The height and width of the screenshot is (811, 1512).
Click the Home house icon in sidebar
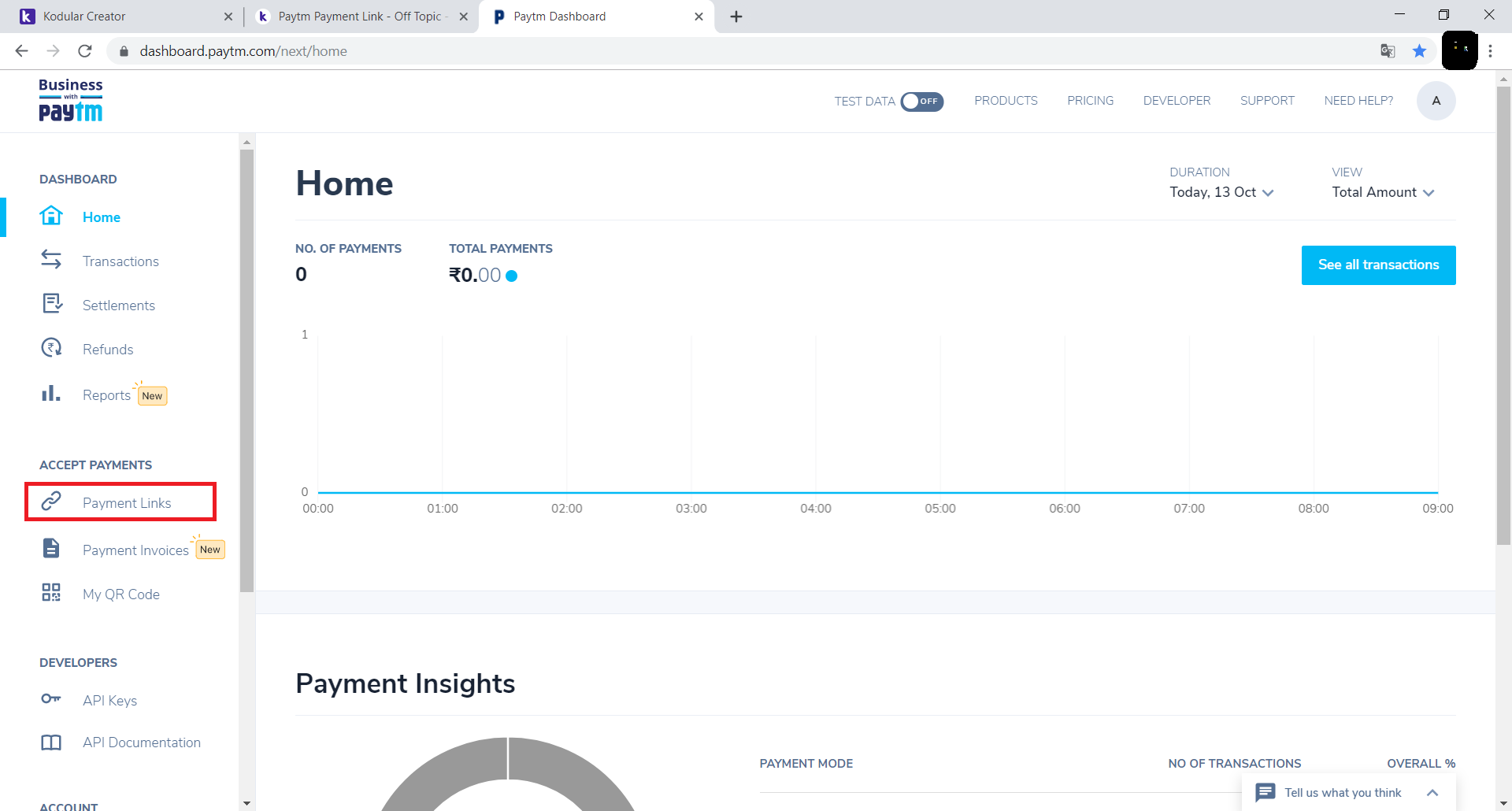[51, 216]
